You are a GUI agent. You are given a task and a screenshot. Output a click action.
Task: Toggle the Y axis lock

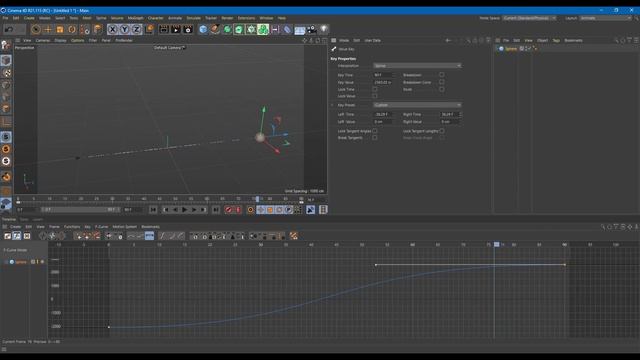pos(124,29)
